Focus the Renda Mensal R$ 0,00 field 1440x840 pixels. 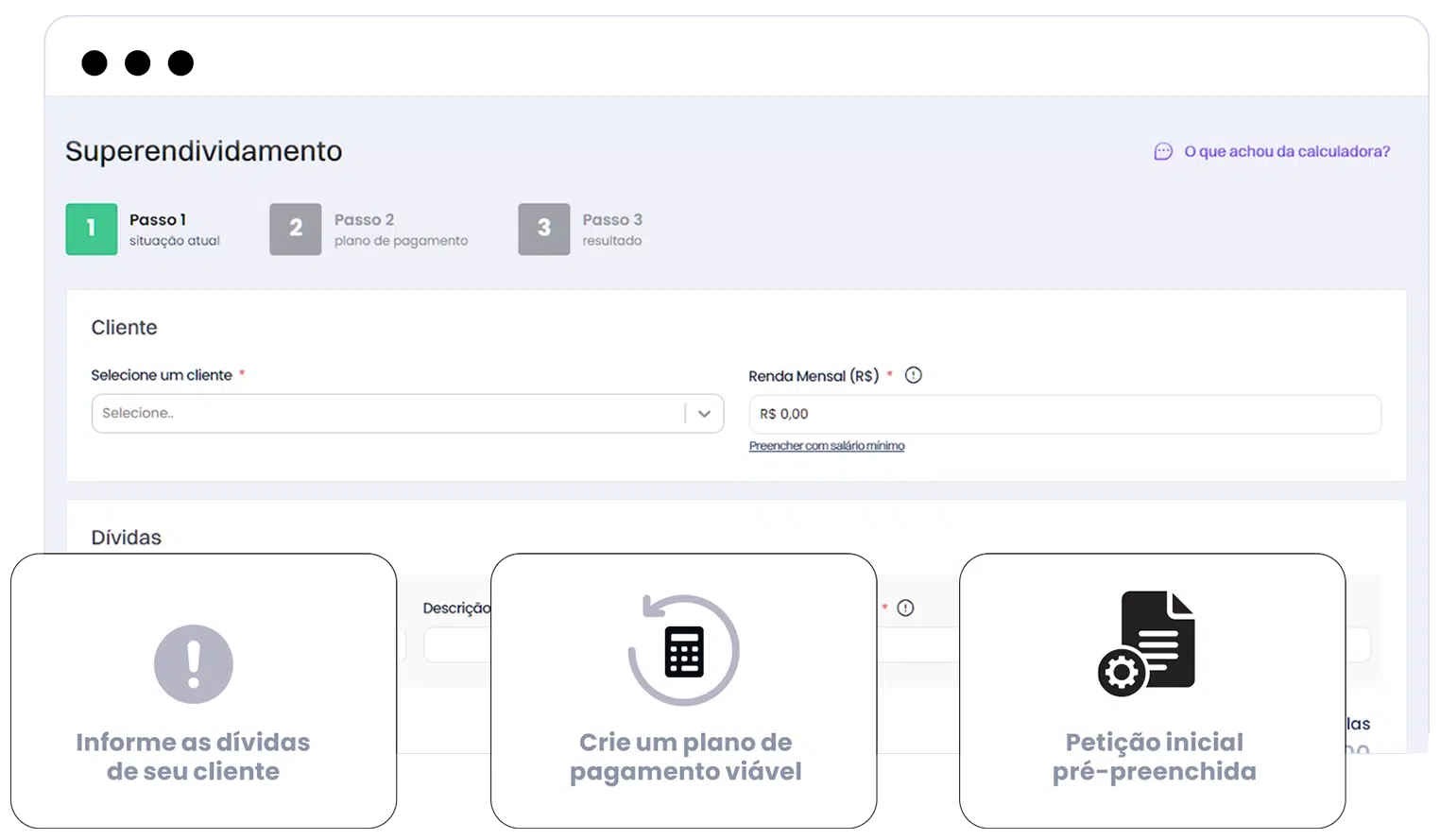point(1064,414)
